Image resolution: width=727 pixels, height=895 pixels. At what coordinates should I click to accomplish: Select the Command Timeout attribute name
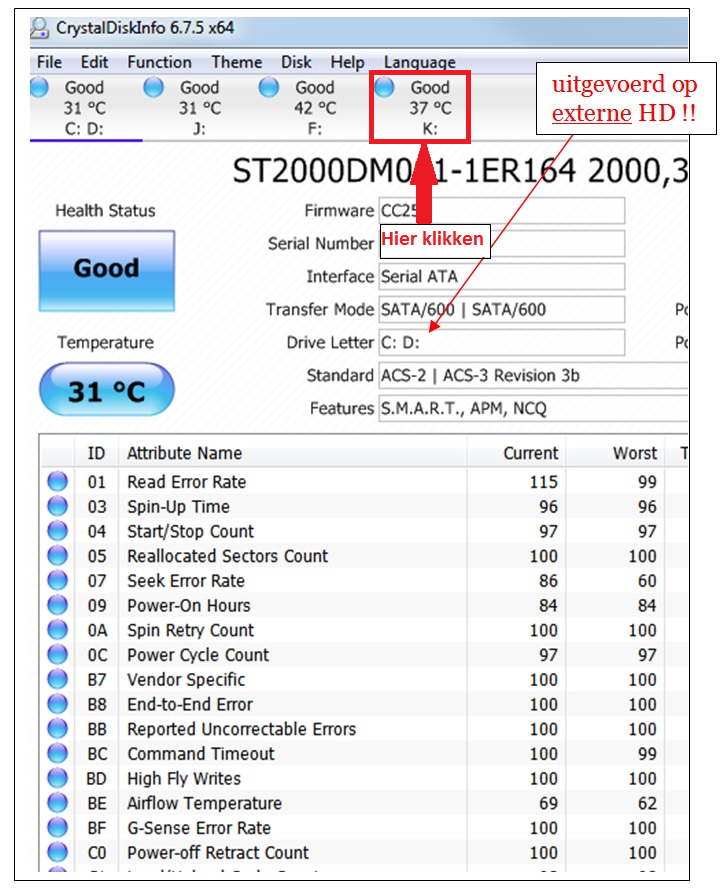click(x=201, y=754)
